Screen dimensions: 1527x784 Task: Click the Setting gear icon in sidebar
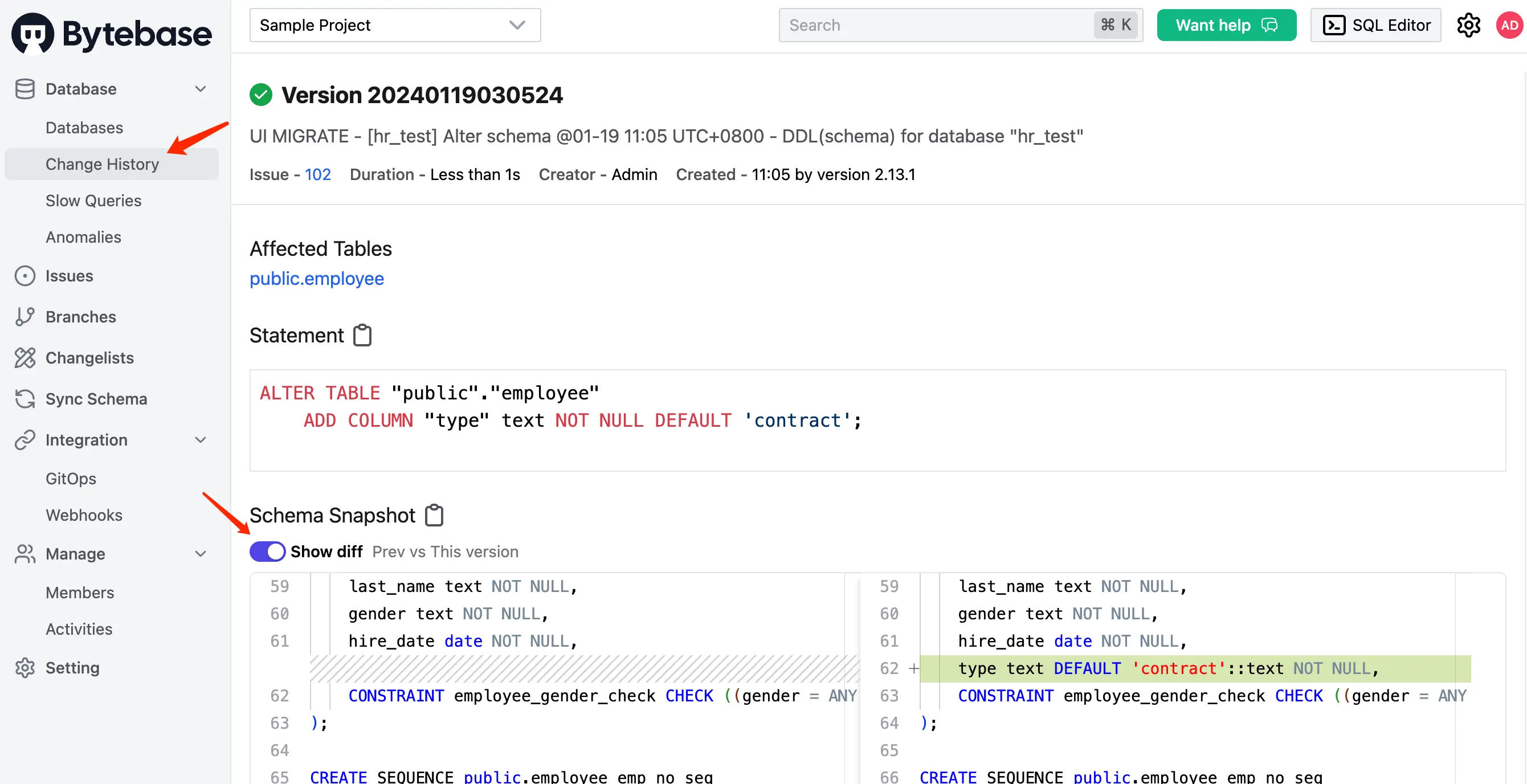[x=25, y=668]
